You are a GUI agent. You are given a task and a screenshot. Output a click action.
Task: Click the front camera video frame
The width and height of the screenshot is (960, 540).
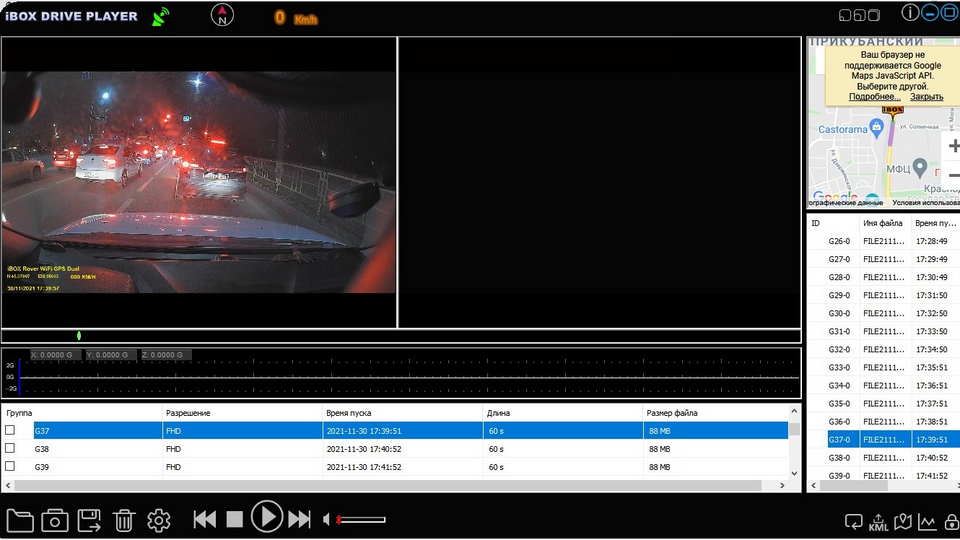(x=199, y=182)
